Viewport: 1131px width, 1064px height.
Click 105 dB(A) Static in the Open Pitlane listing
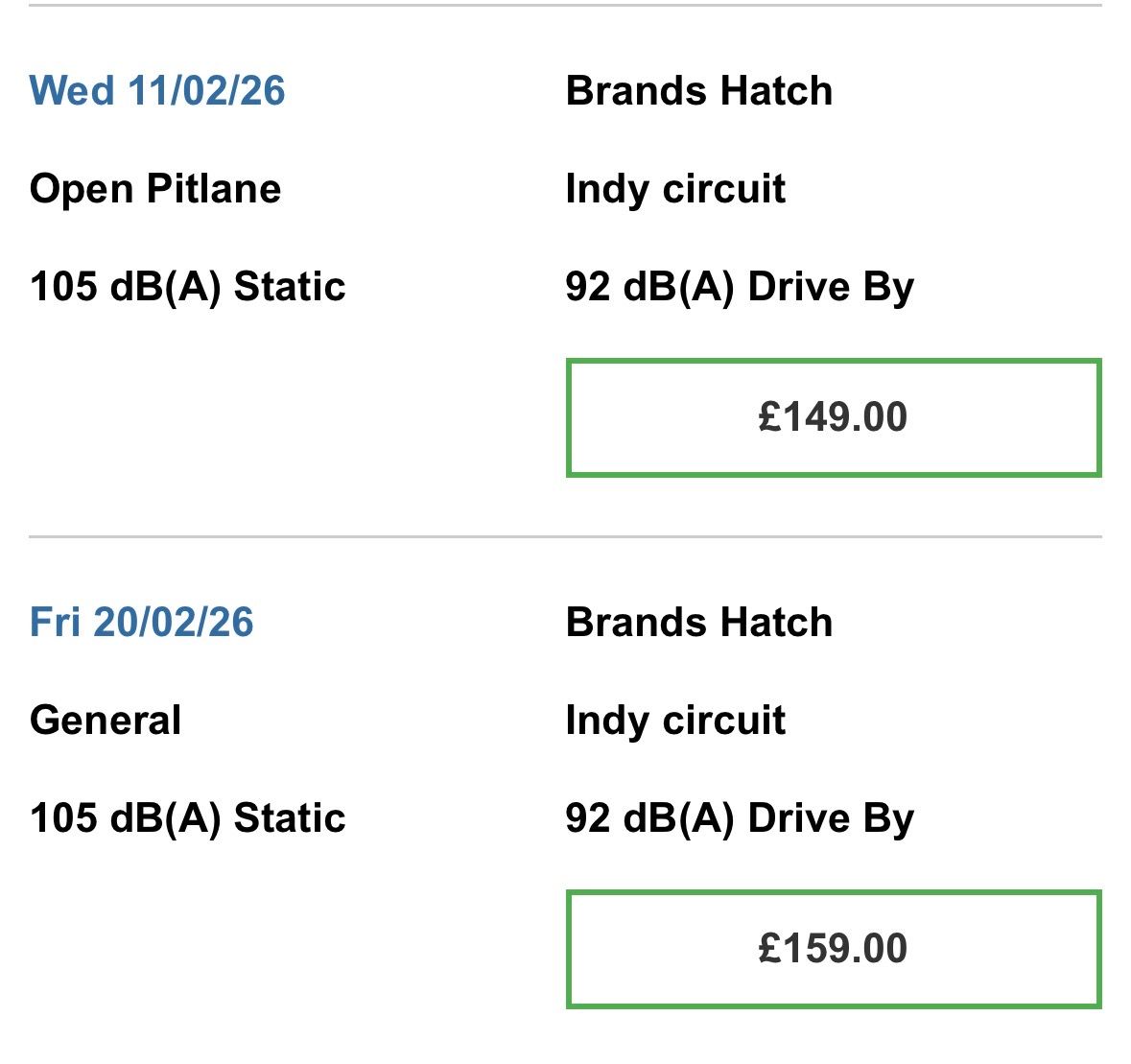(188, 287)
